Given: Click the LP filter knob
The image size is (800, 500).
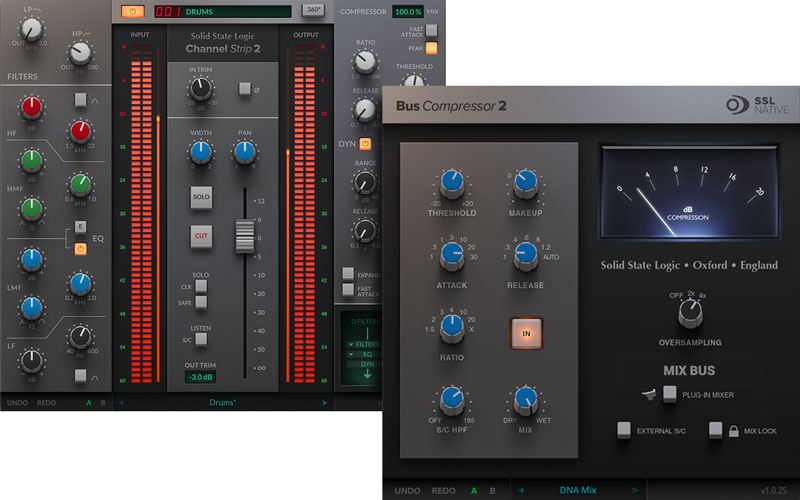Looking at the screenshot, I should pos(32,29).
